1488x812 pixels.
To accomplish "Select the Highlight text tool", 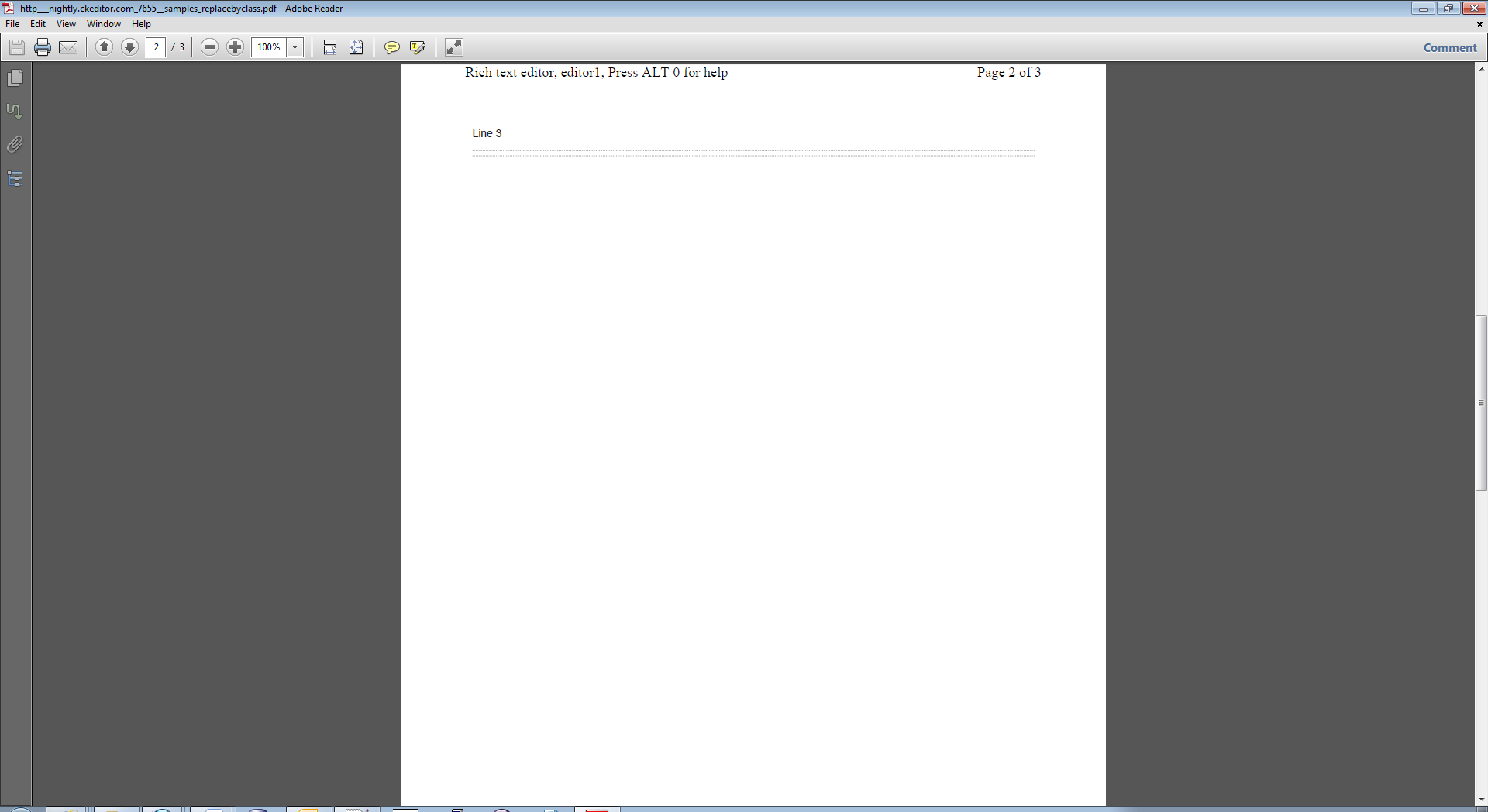I will click(417, 47).
